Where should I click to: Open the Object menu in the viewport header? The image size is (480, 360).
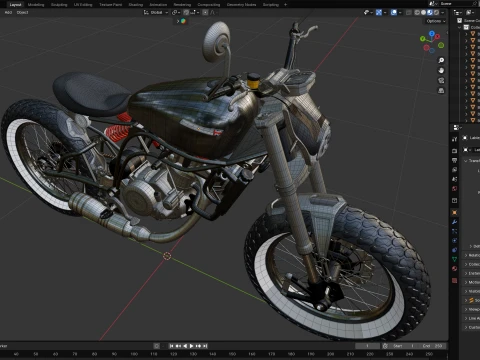click(23, 12)
